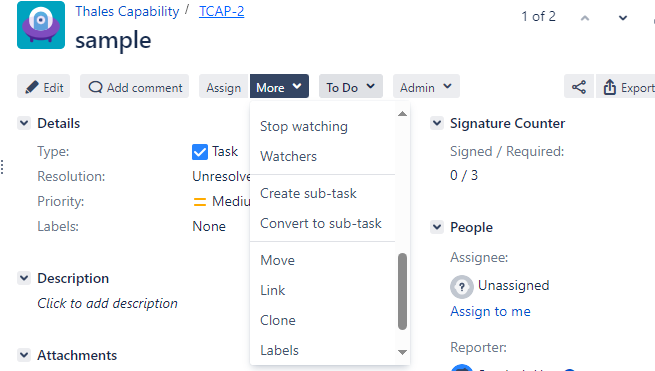The width and height of the screenshot is (655, 371).
Task: Toggle the More dropdown
Action: pos(279,87)
